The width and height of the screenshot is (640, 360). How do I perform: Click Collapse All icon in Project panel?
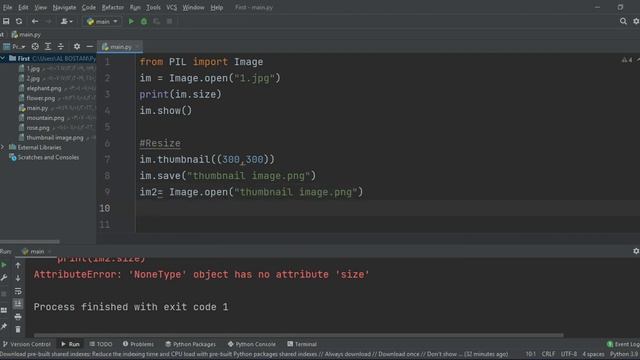point(60,47)
